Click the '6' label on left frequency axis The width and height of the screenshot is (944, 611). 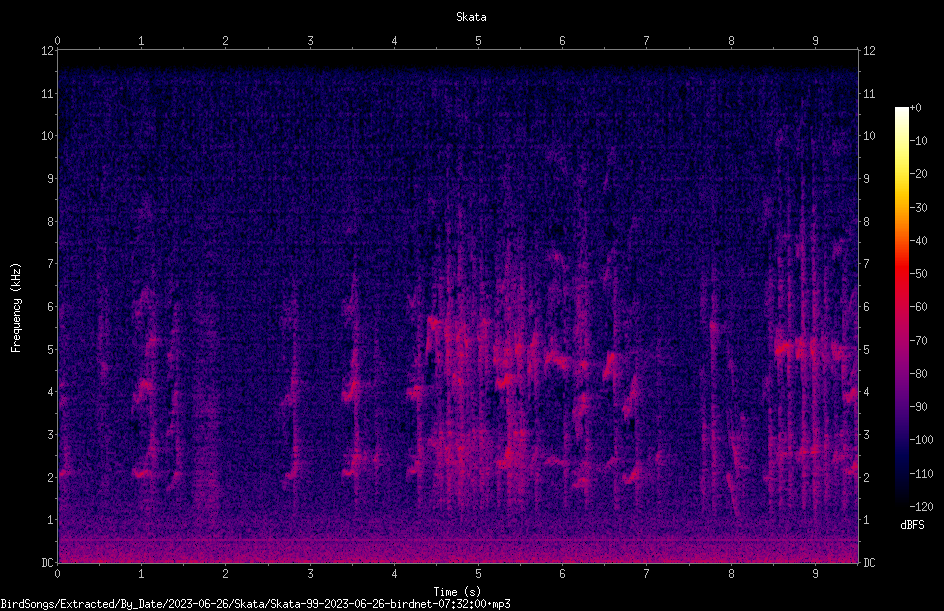pyautogui.click(x=51, y=307)
